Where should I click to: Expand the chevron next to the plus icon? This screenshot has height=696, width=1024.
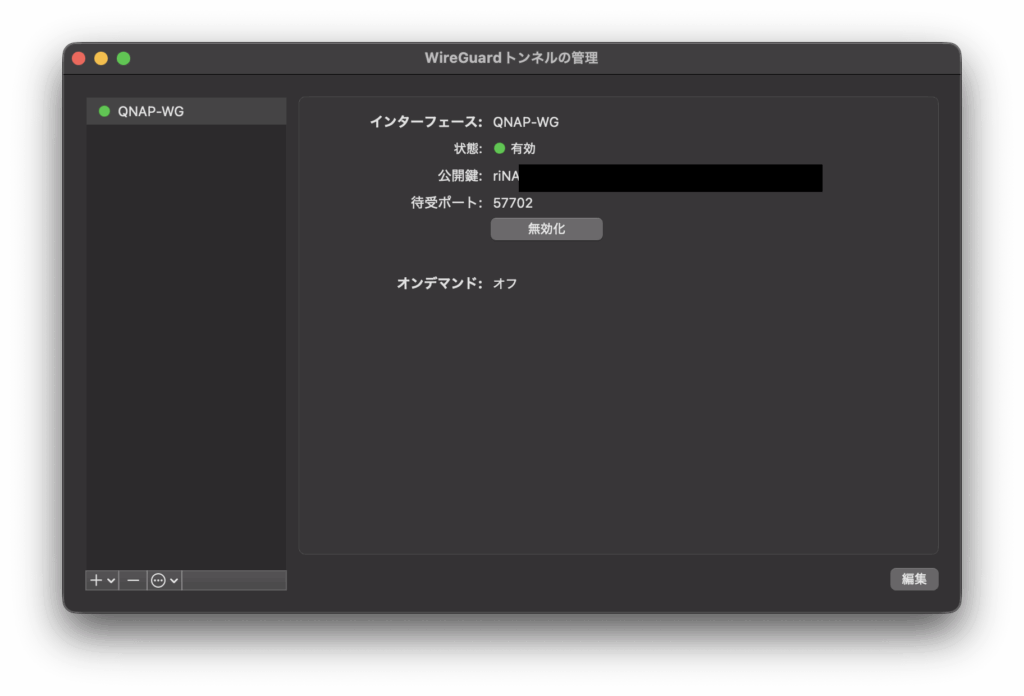point(111,581)
